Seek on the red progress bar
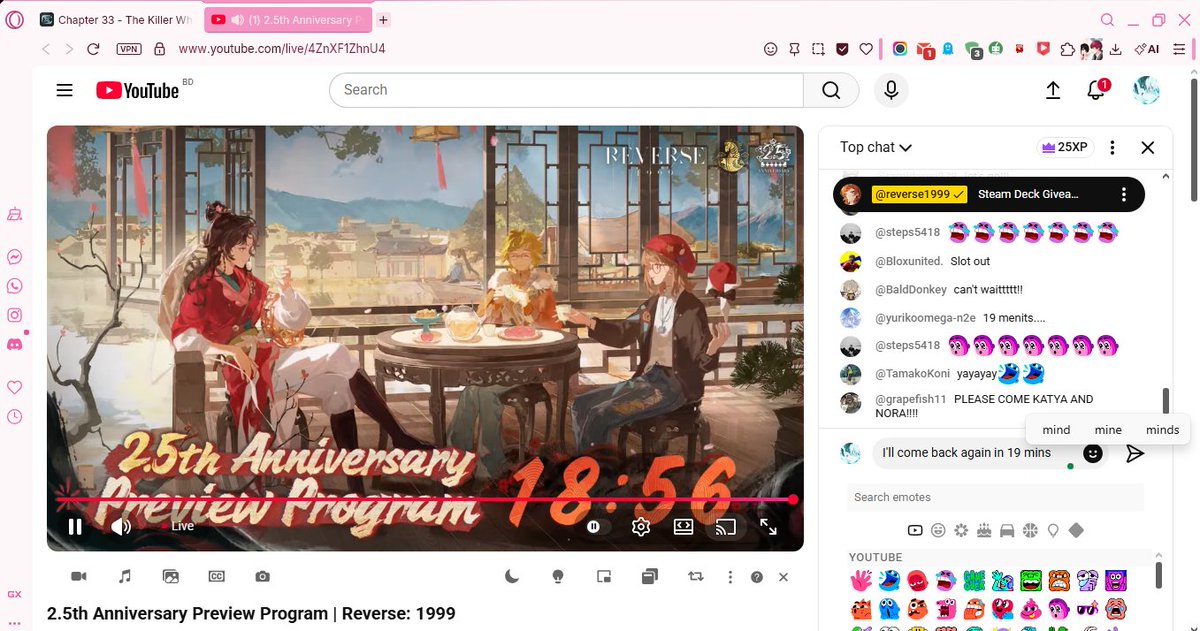The width and height of the screenshot is (1200, 631). coord(425,499)
